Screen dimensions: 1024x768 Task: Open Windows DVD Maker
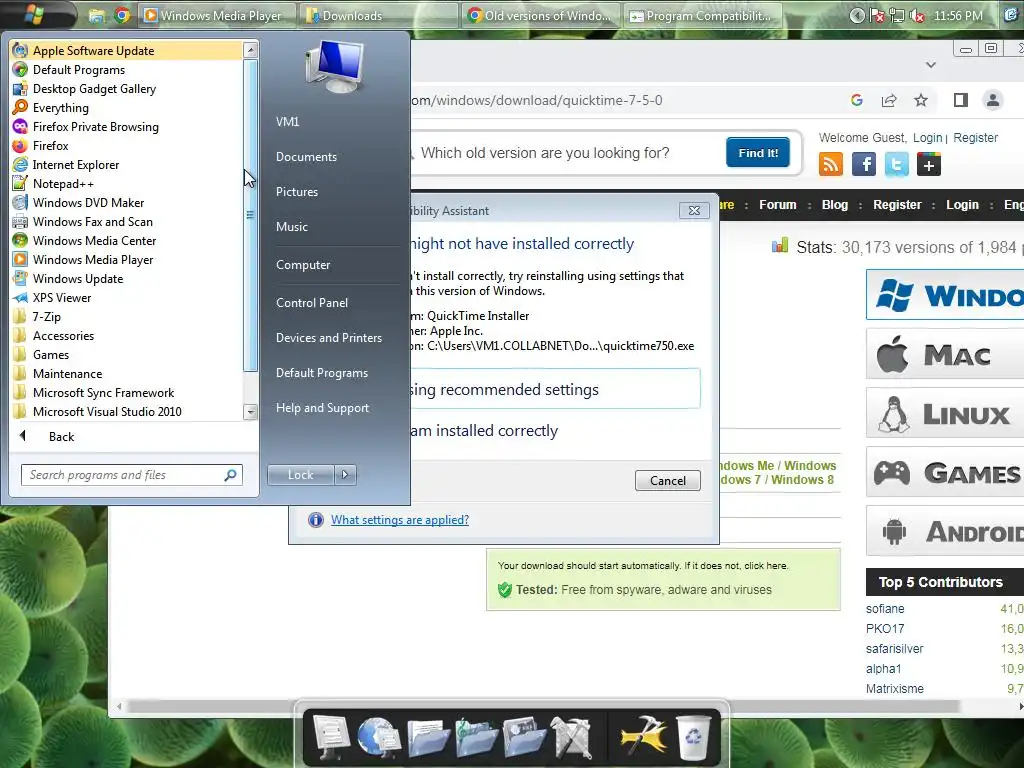coord(126,202)
